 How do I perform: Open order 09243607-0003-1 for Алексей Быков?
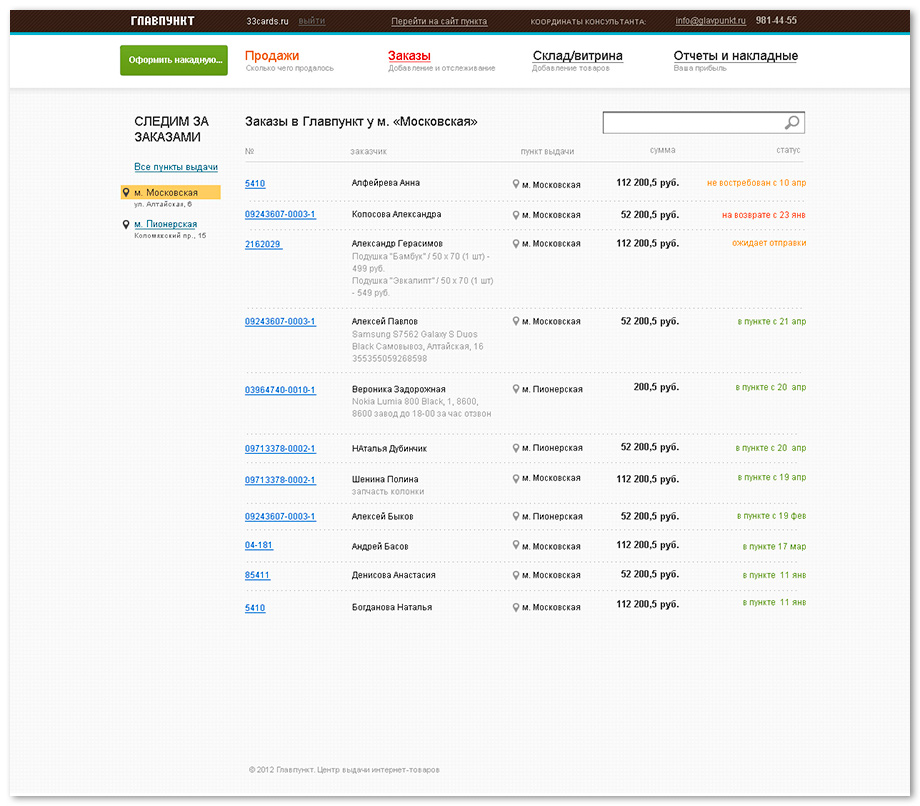click(280, 517)
